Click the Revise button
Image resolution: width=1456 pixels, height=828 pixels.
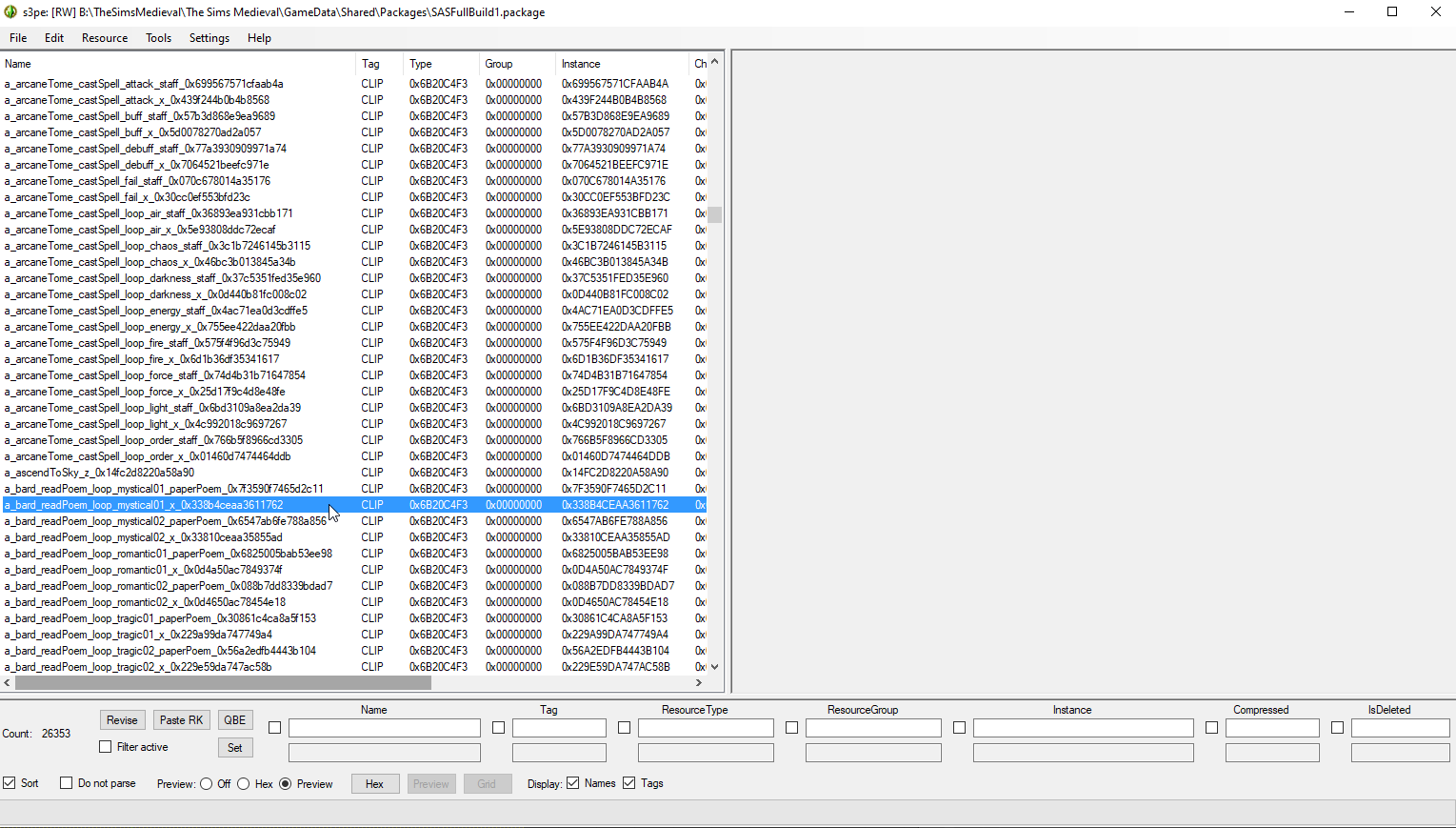point(122,720)
